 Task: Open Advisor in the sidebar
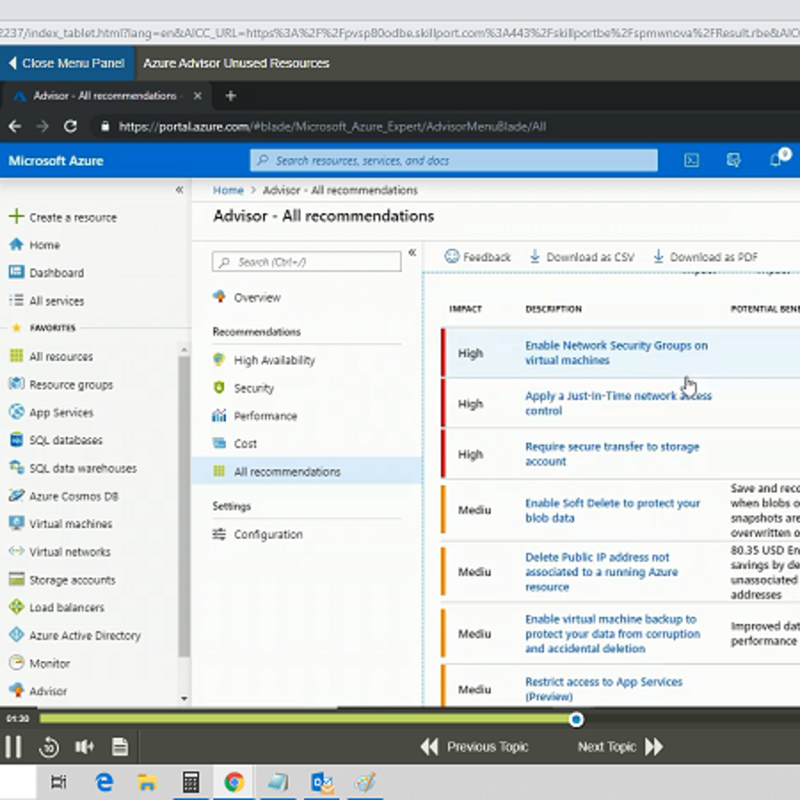pyautogui.click(x=38, y=691)
